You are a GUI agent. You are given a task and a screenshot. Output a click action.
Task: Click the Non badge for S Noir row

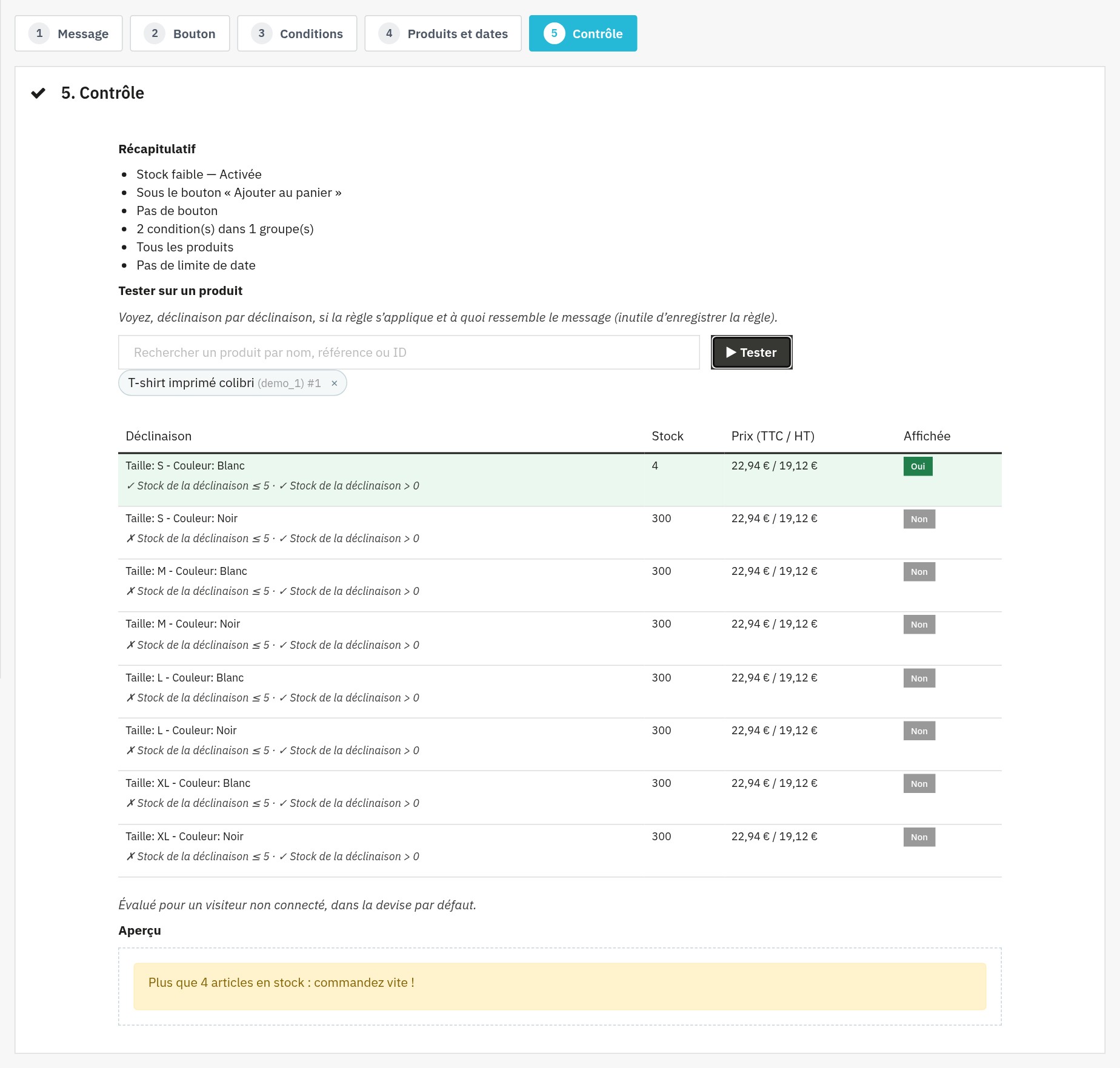point(919,519)
